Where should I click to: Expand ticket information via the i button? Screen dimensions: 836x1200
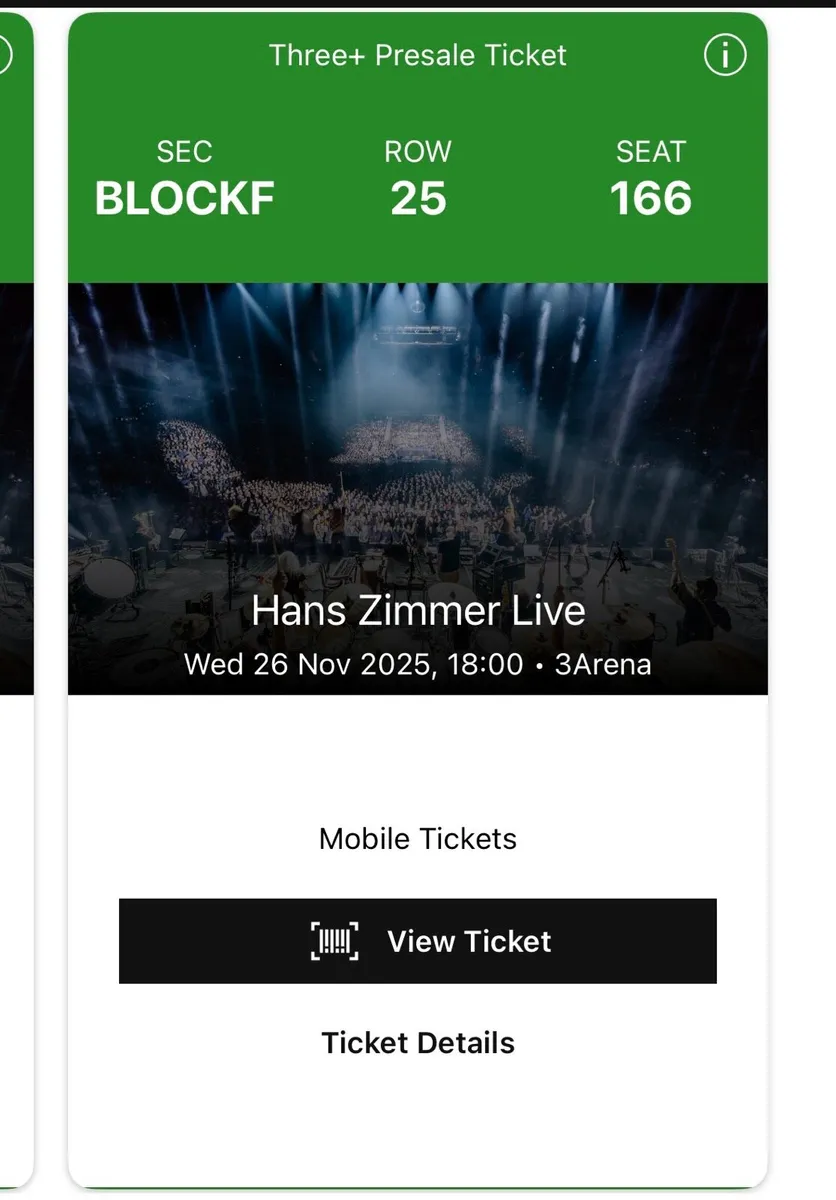click(725, 55)
